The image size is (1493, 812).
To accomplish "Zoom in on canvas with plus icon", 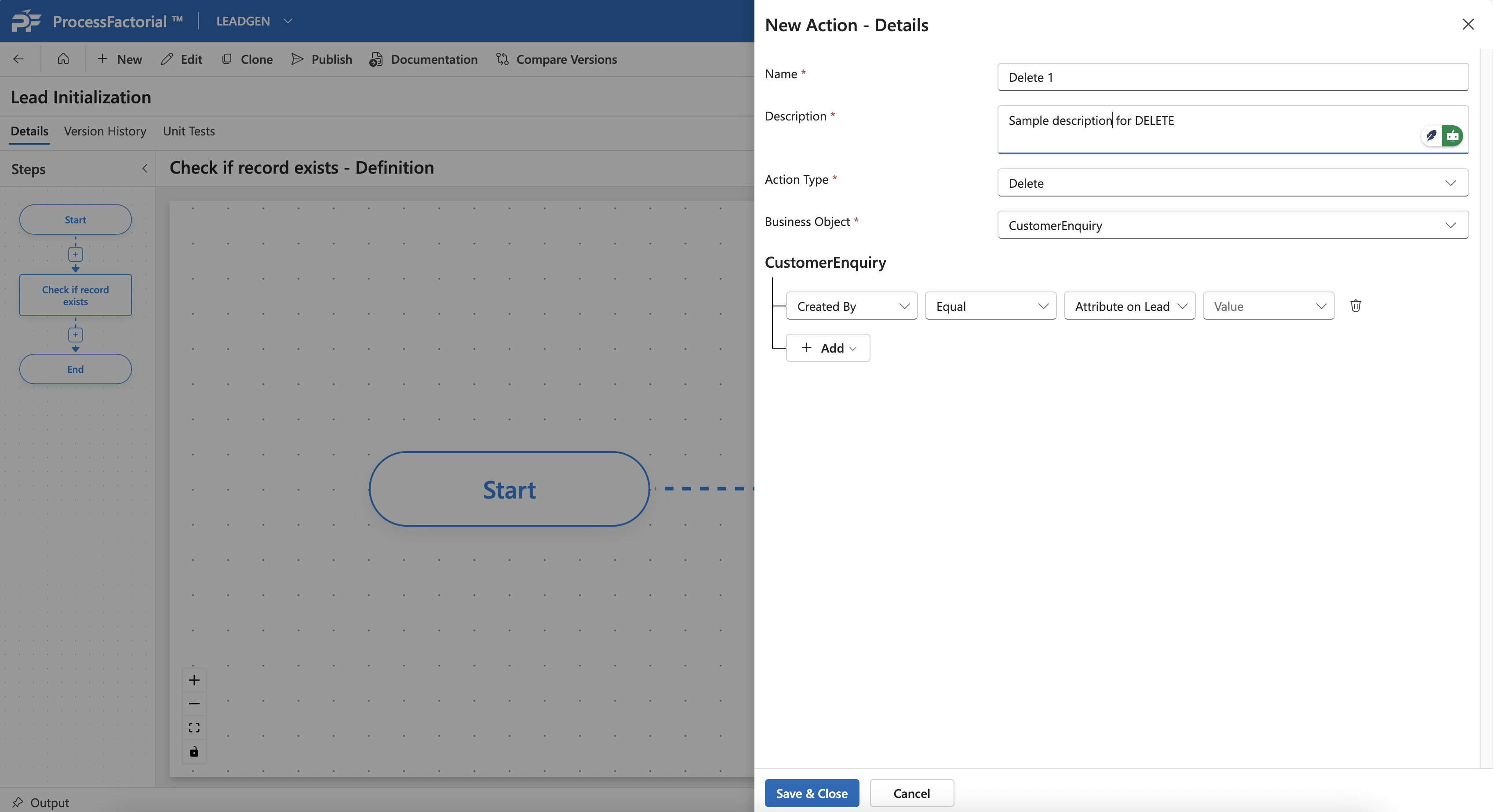I will (x=194, y=680).
